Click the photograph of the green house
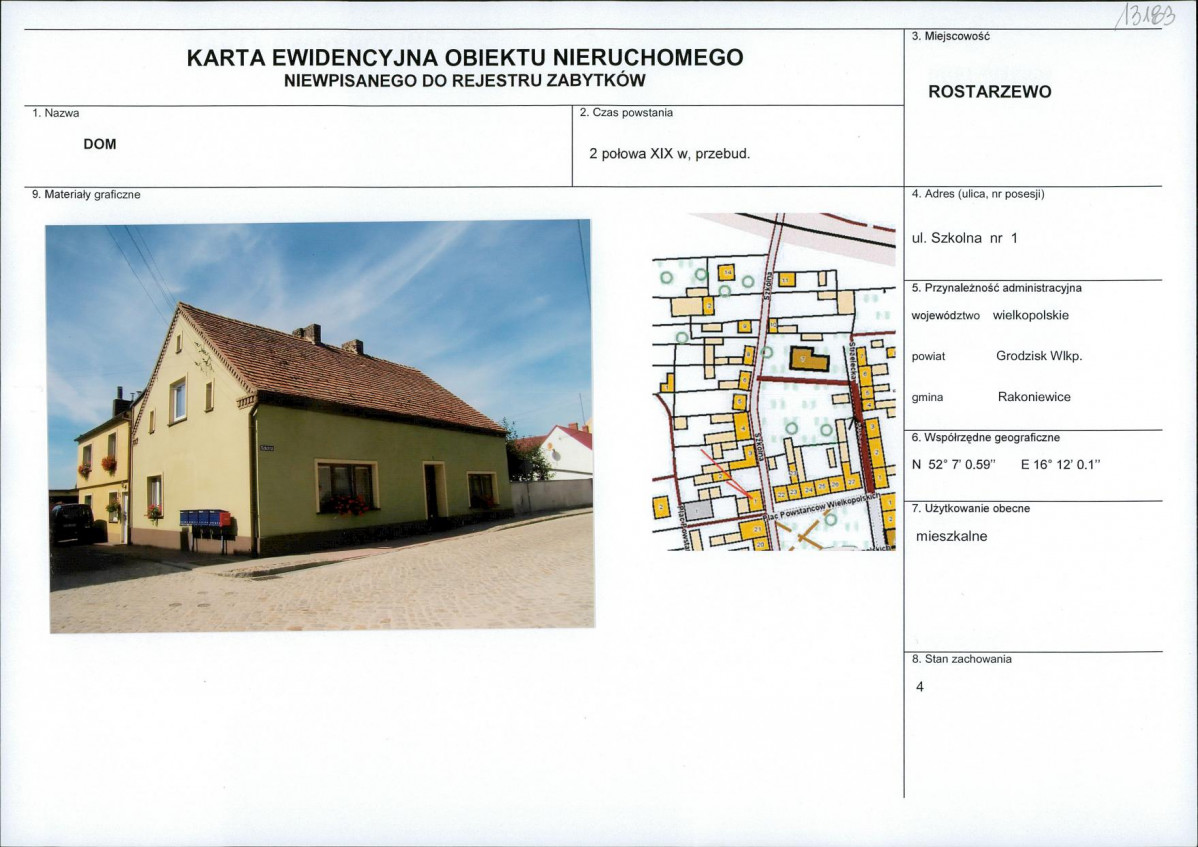Viewport: 1198px width, 847px height. click(x=321, y=426)
